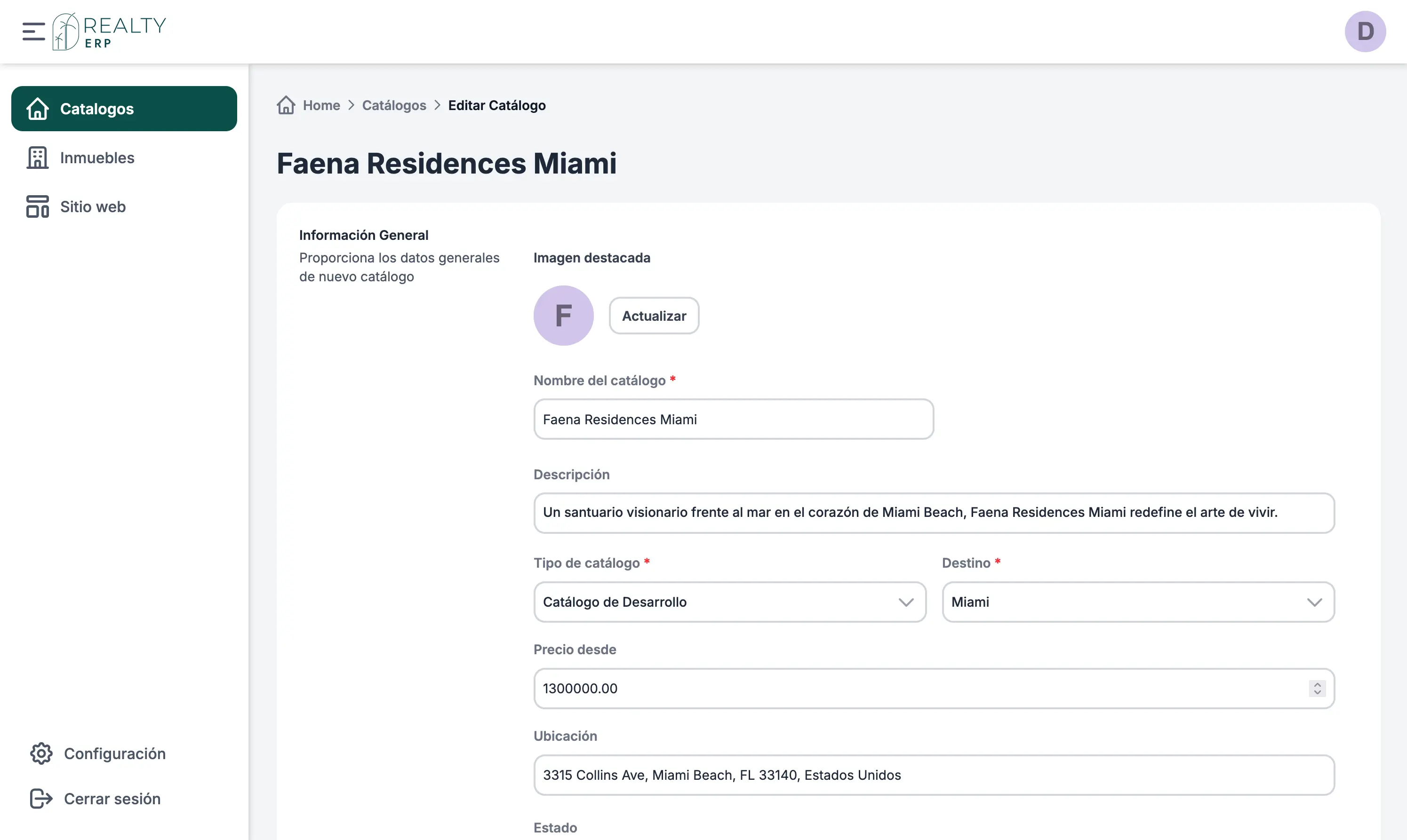Click into the Ubicación address field
The width and height of the screenshot is (1407, 840).
click(x=934, y=775)
